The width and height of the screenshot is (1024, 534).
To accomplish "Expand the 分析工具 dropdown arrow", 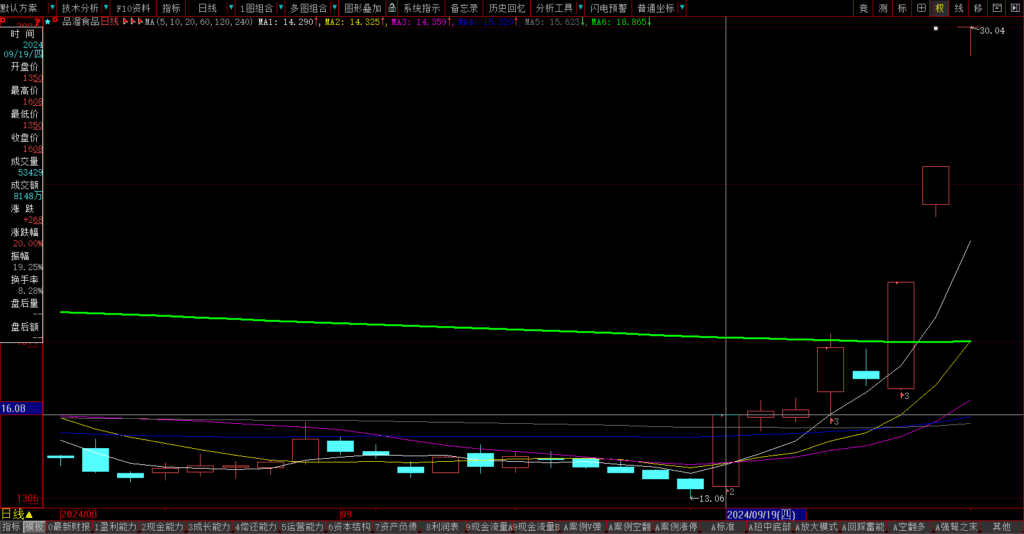I will 580,8.
